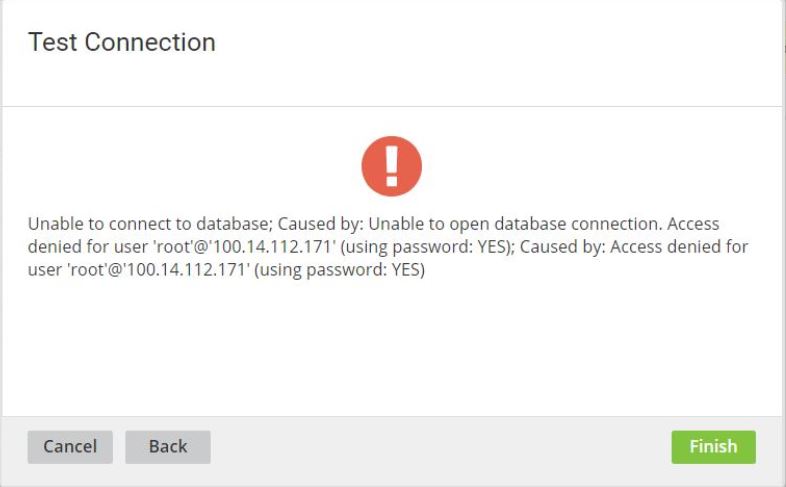The image size is (786, 487).
Task: Click the word "Access" ending the first line
Action: click(x=692, y=224)
